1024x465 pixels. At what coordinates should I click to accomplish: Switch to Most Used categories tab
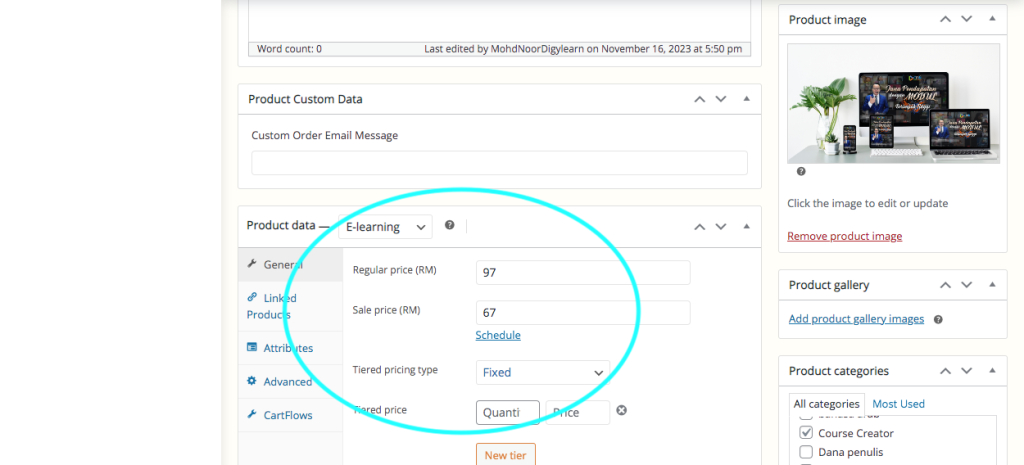[x=898, y=404]
